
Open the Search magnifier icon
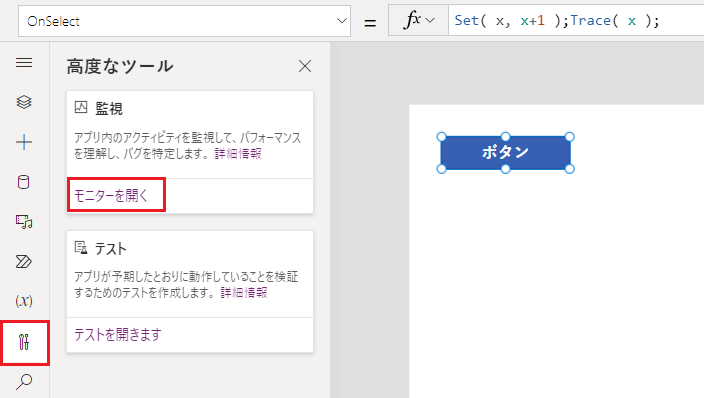pos(24,381)
